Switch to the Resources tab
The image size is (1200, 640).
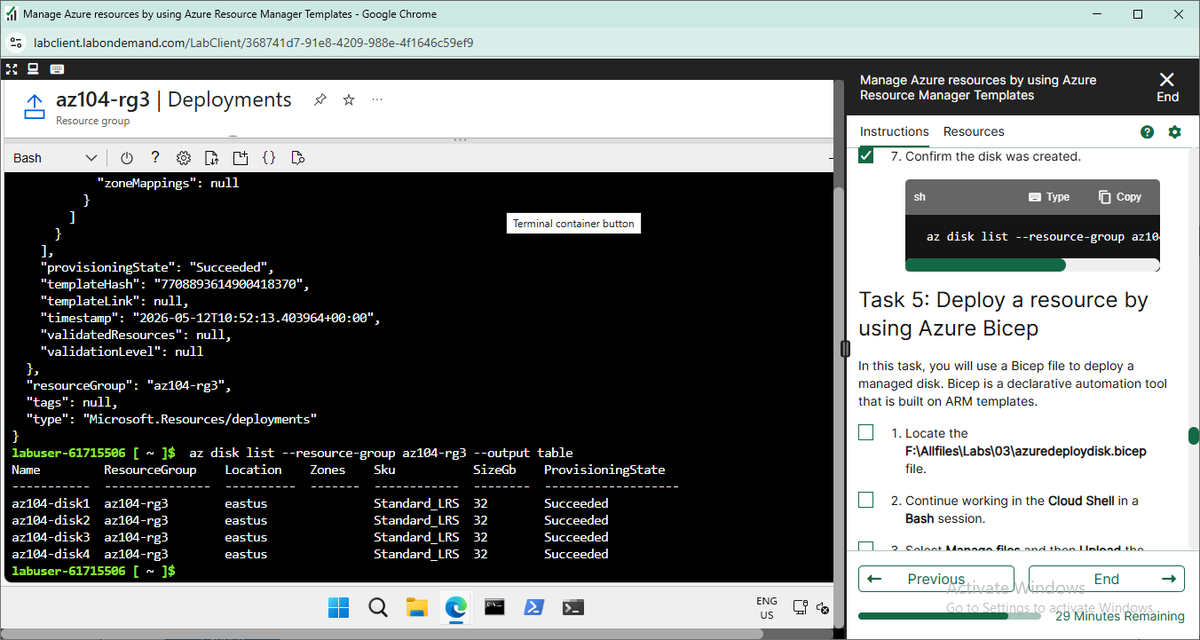click(x=974, y=132)
